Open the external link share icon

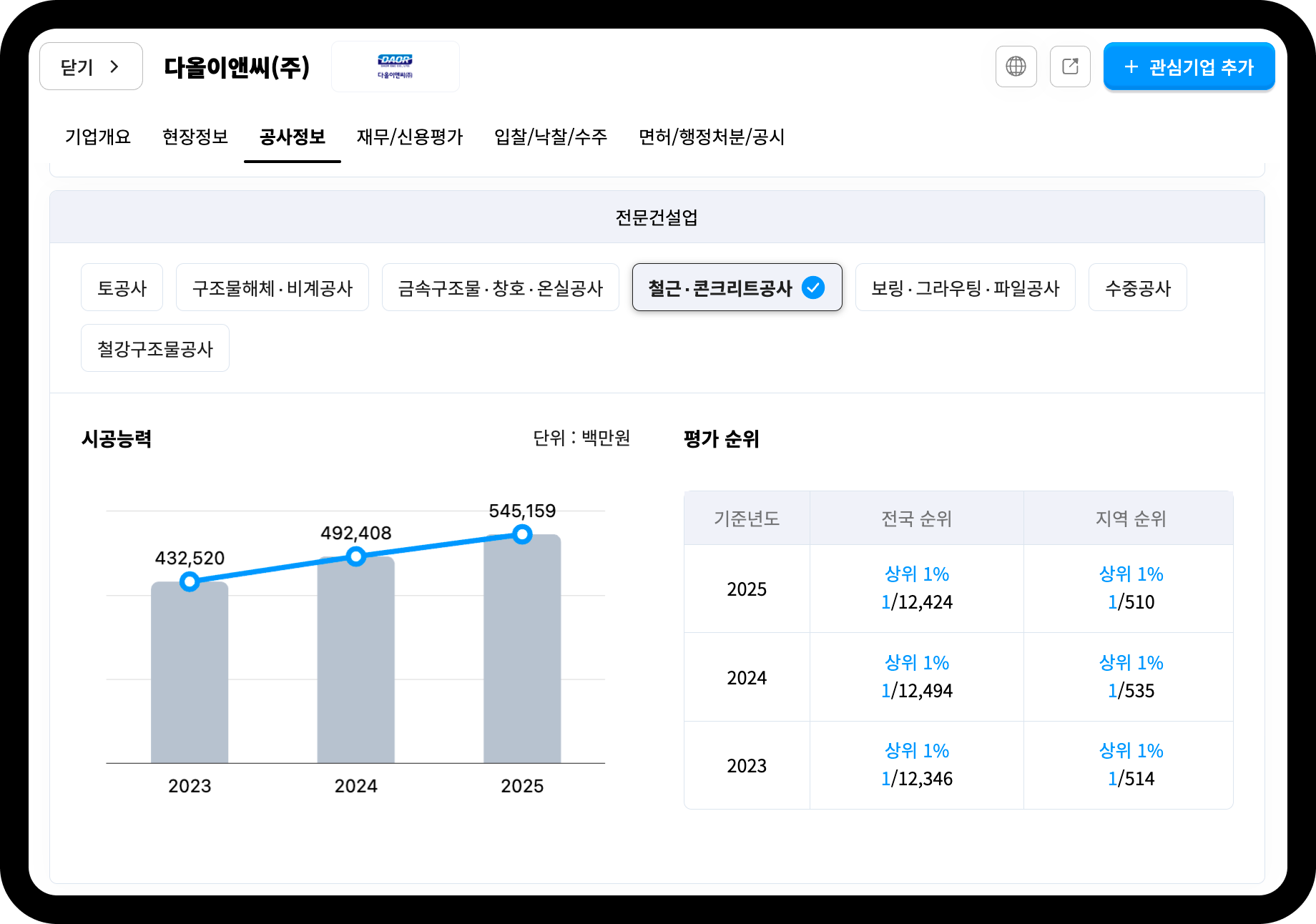1070,67
